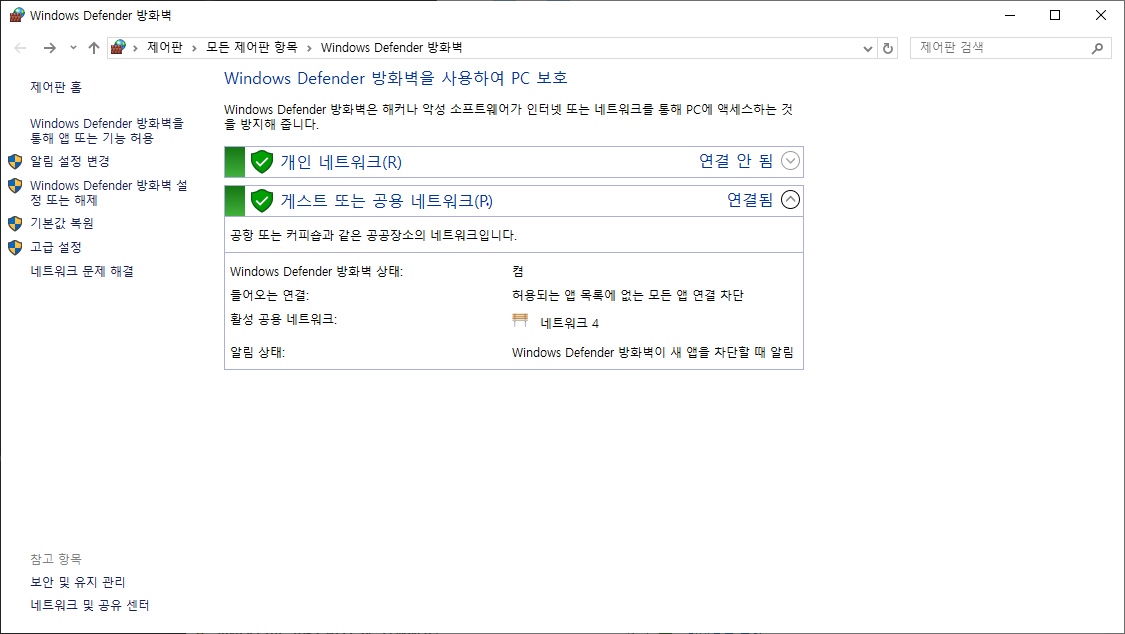
Task: Click the back navigation arrow
Action: tap(20, 48)
